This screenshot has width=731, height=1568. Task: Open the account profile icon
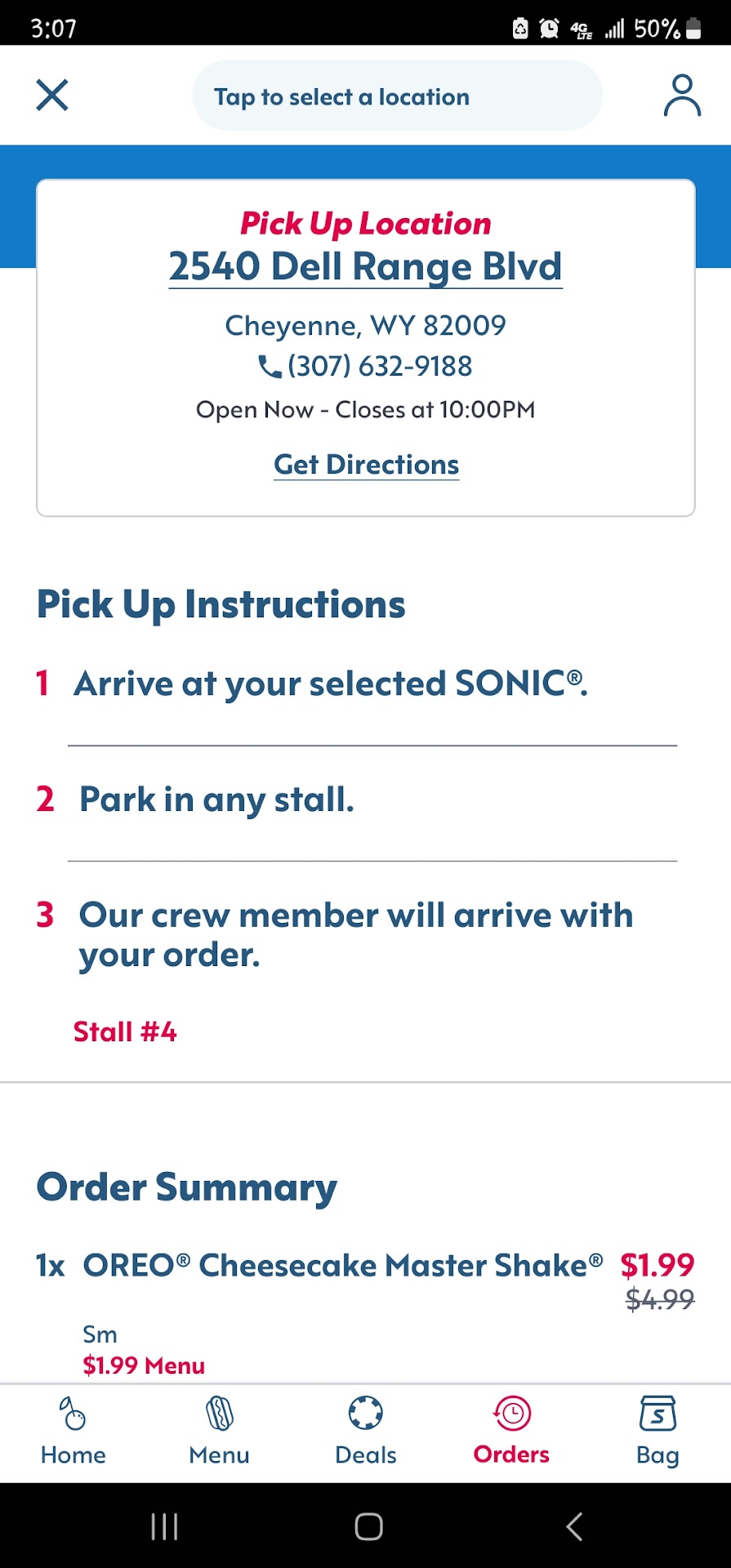[681, 96]
